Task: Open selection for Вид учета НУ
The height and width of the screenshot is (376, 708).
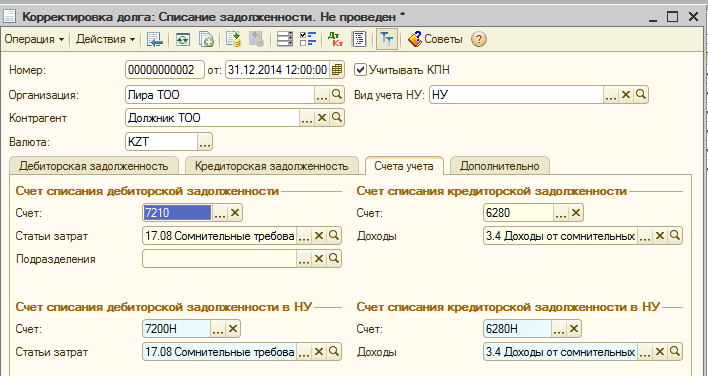Action: tap(610, 95)
